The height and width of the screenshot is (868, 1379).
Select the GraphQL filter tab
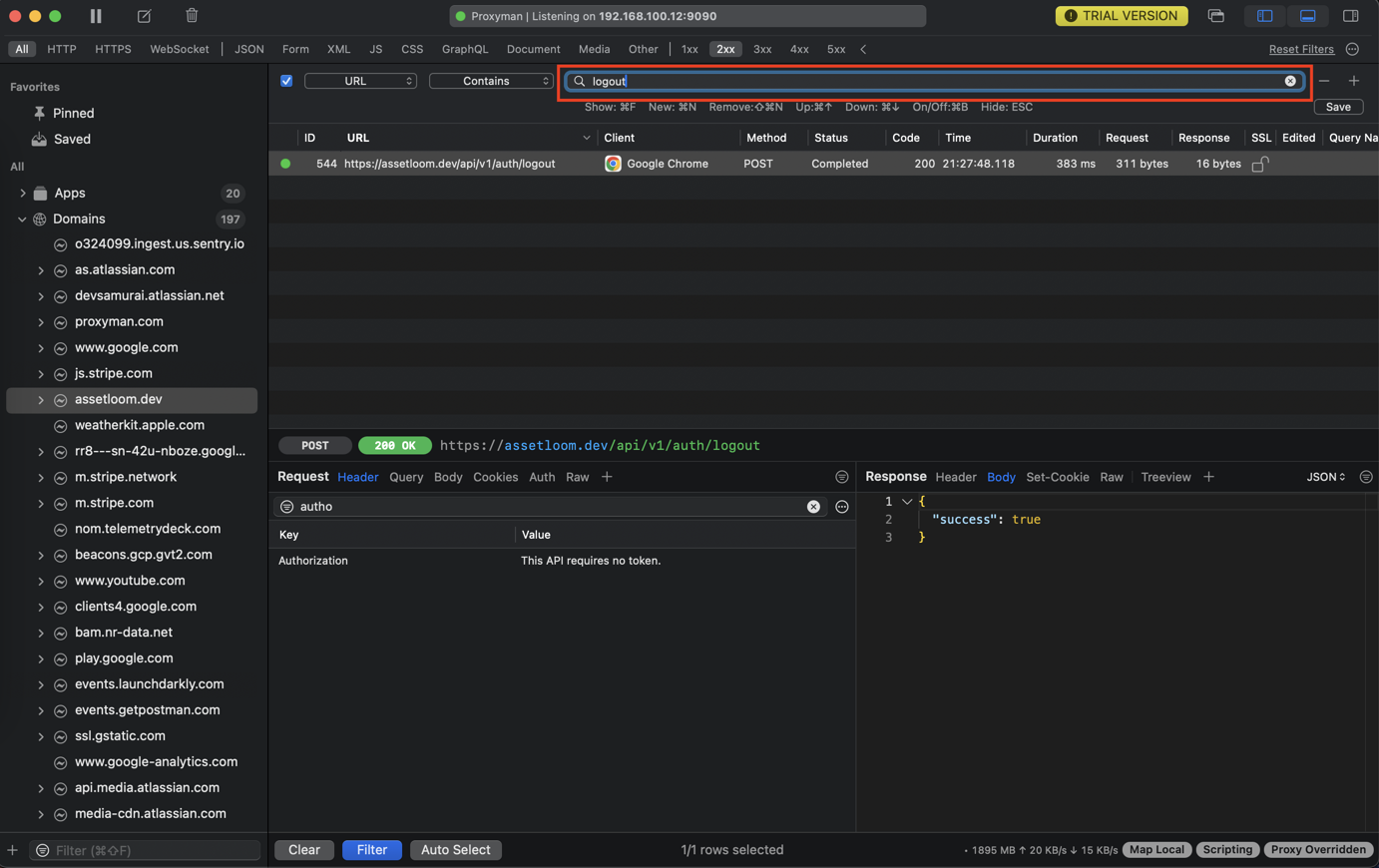(465, 49)
